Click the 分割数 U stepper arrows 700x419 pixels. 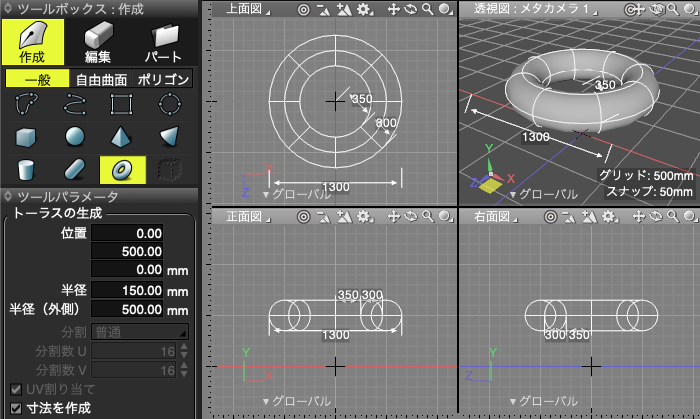[184, 351]
